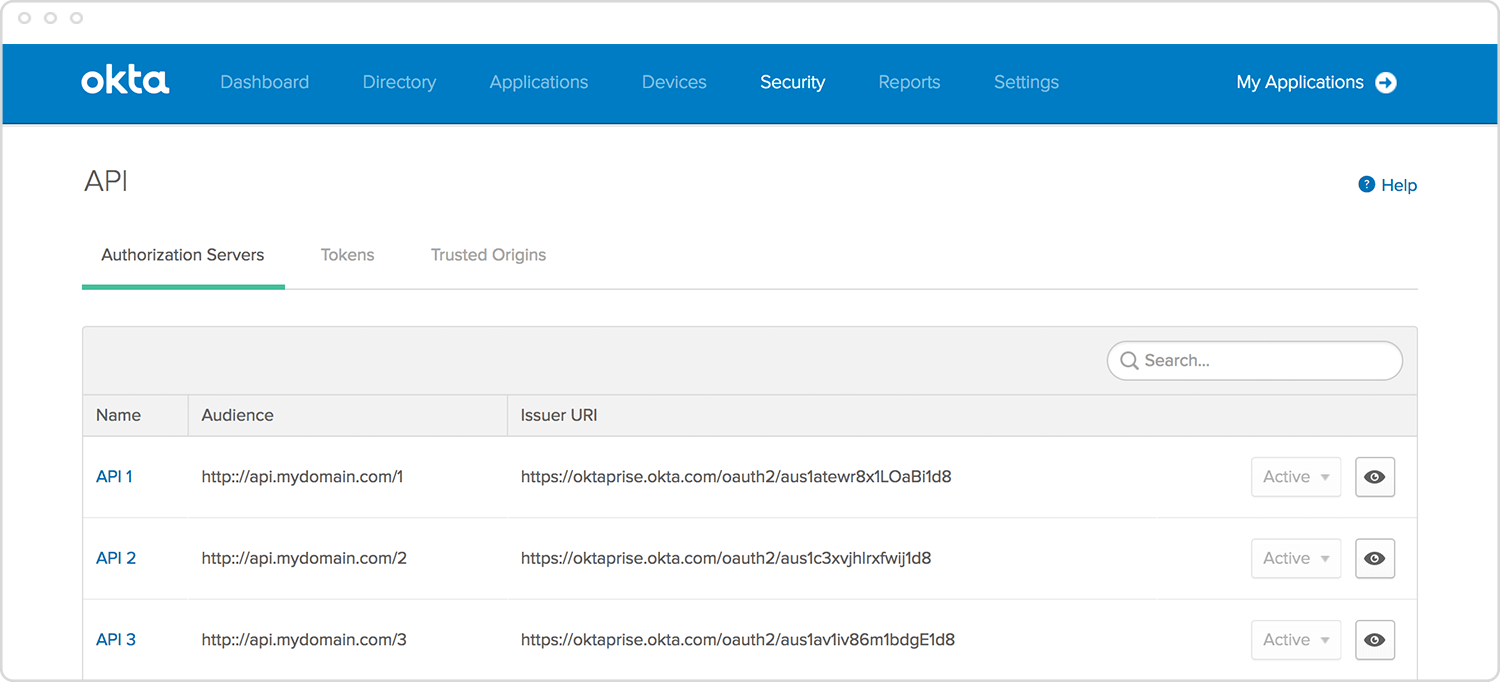Open the API 1 server link
1500x682 pixels.
coord(114,477)
